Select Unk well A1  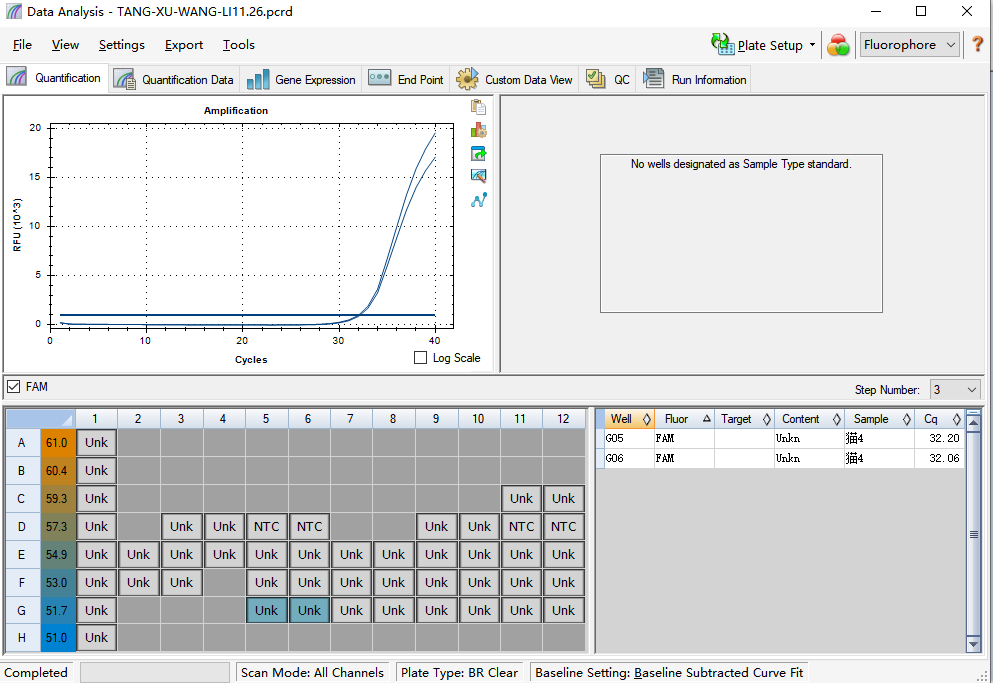pos(96,442)
